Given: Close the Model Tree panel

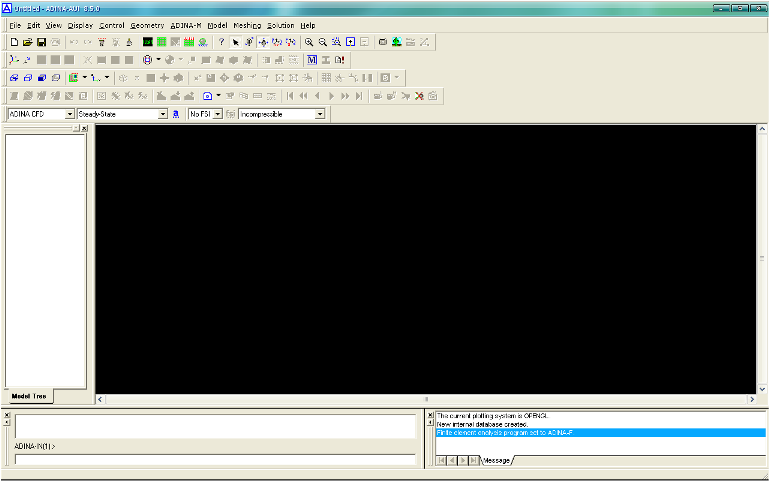Looking at the screenshot, I should pyautogui.click(x=84, y=128).
